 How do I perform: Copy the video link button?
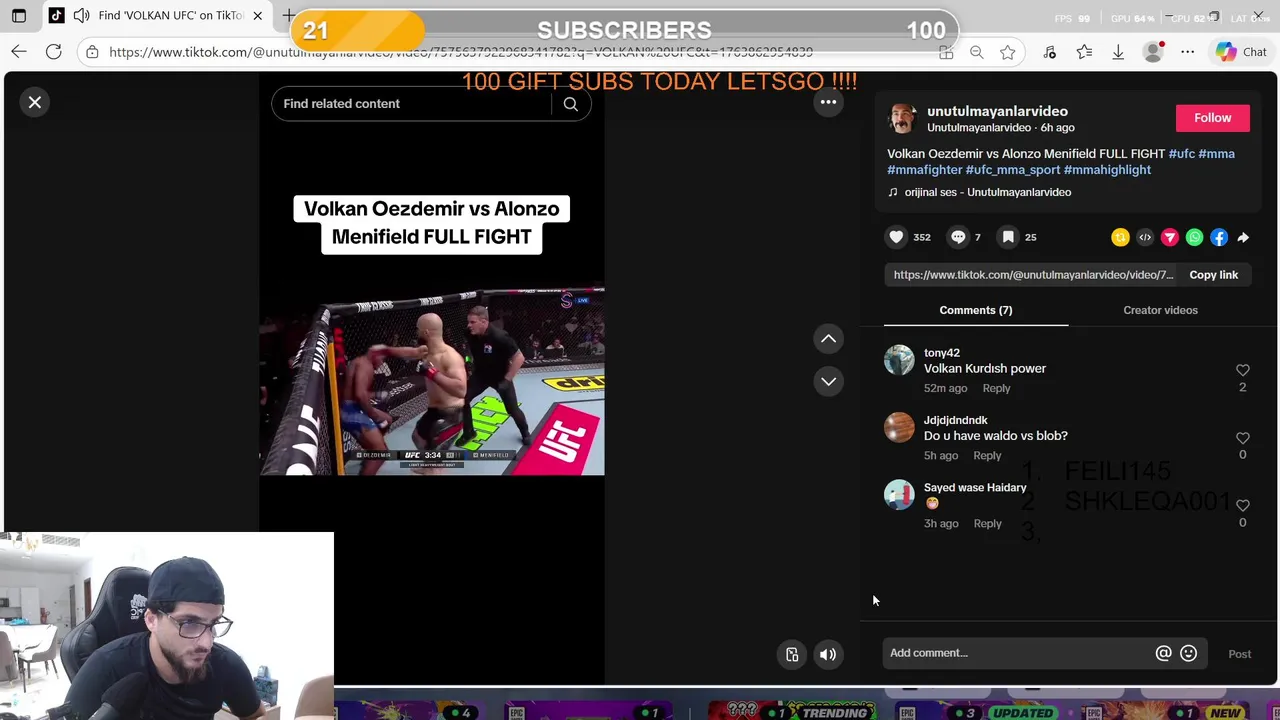click(1213, 275)
